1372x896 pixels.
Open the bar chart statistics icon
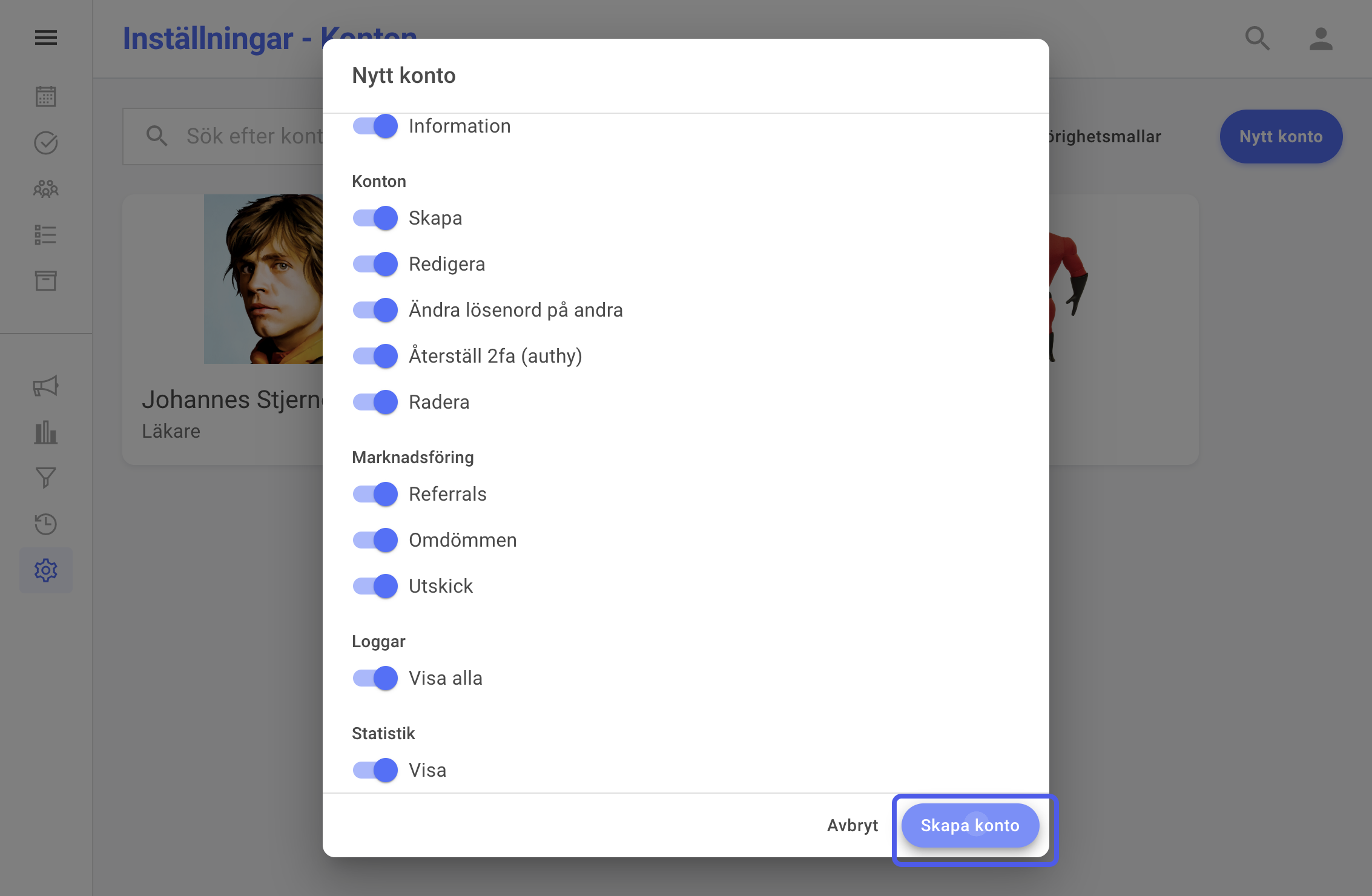pyautogui.click(x=46, y=432)
